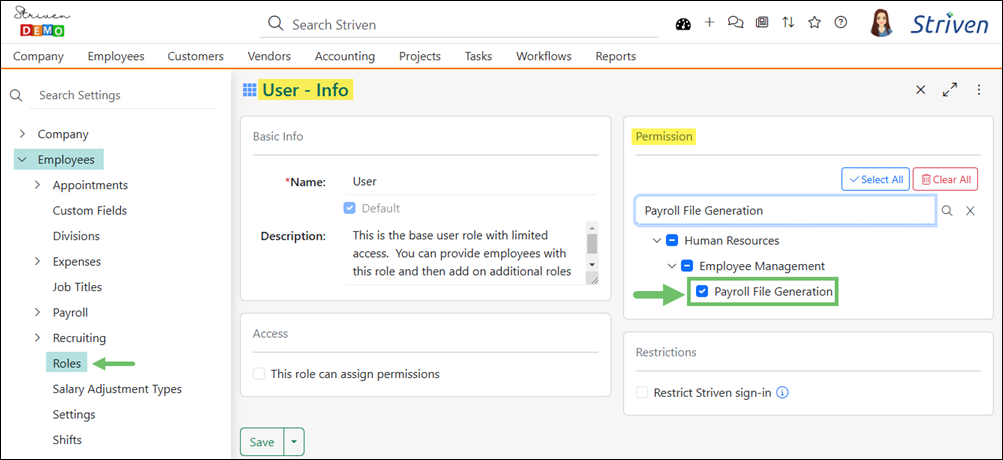The width and height of the screenshot is (1003, 460).
Task: Open the Company menu
Action: point(38,56)
